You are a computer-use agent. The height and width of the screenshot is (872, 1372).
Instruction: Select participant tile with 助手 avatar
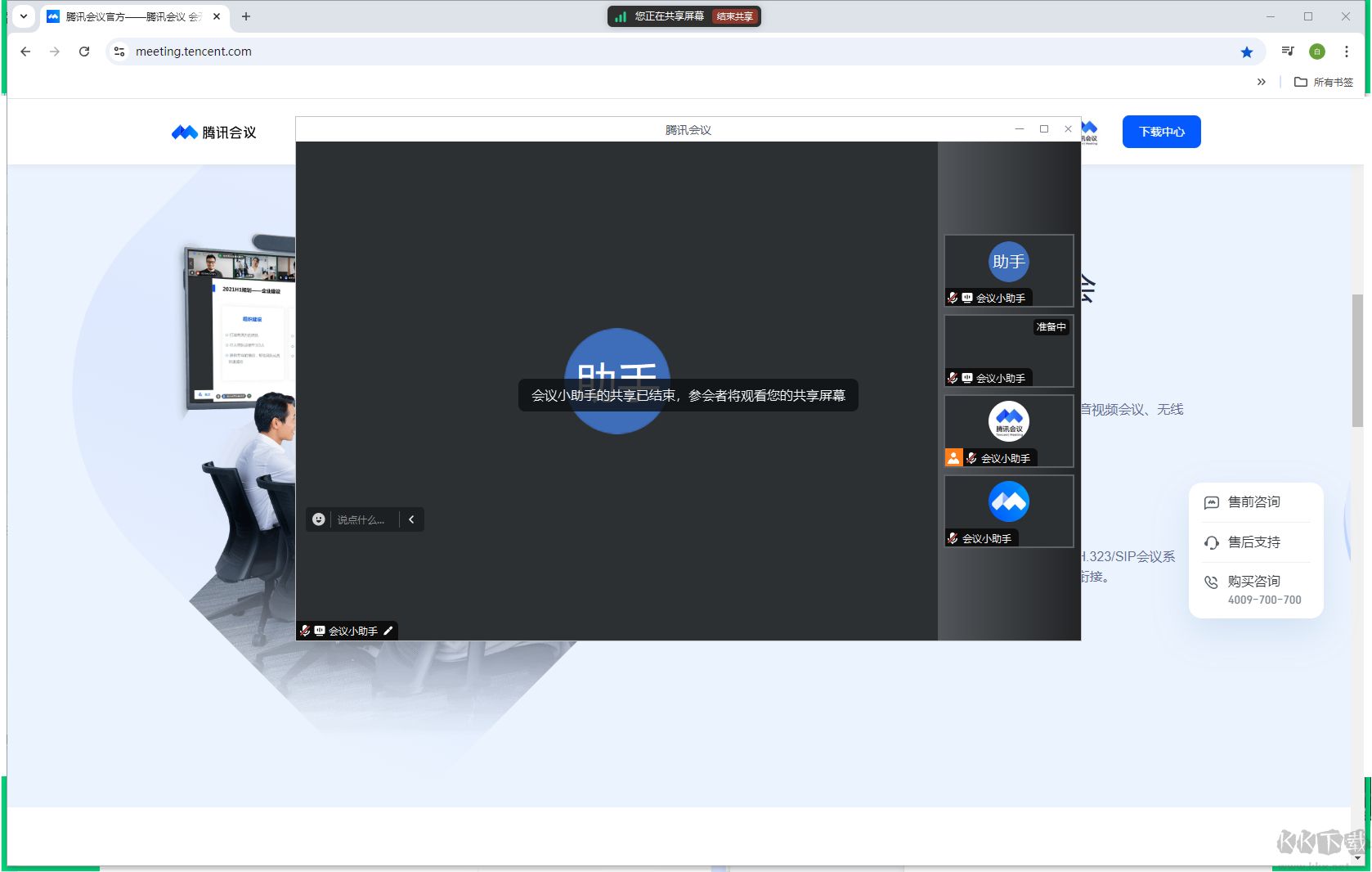[1009, 271]
